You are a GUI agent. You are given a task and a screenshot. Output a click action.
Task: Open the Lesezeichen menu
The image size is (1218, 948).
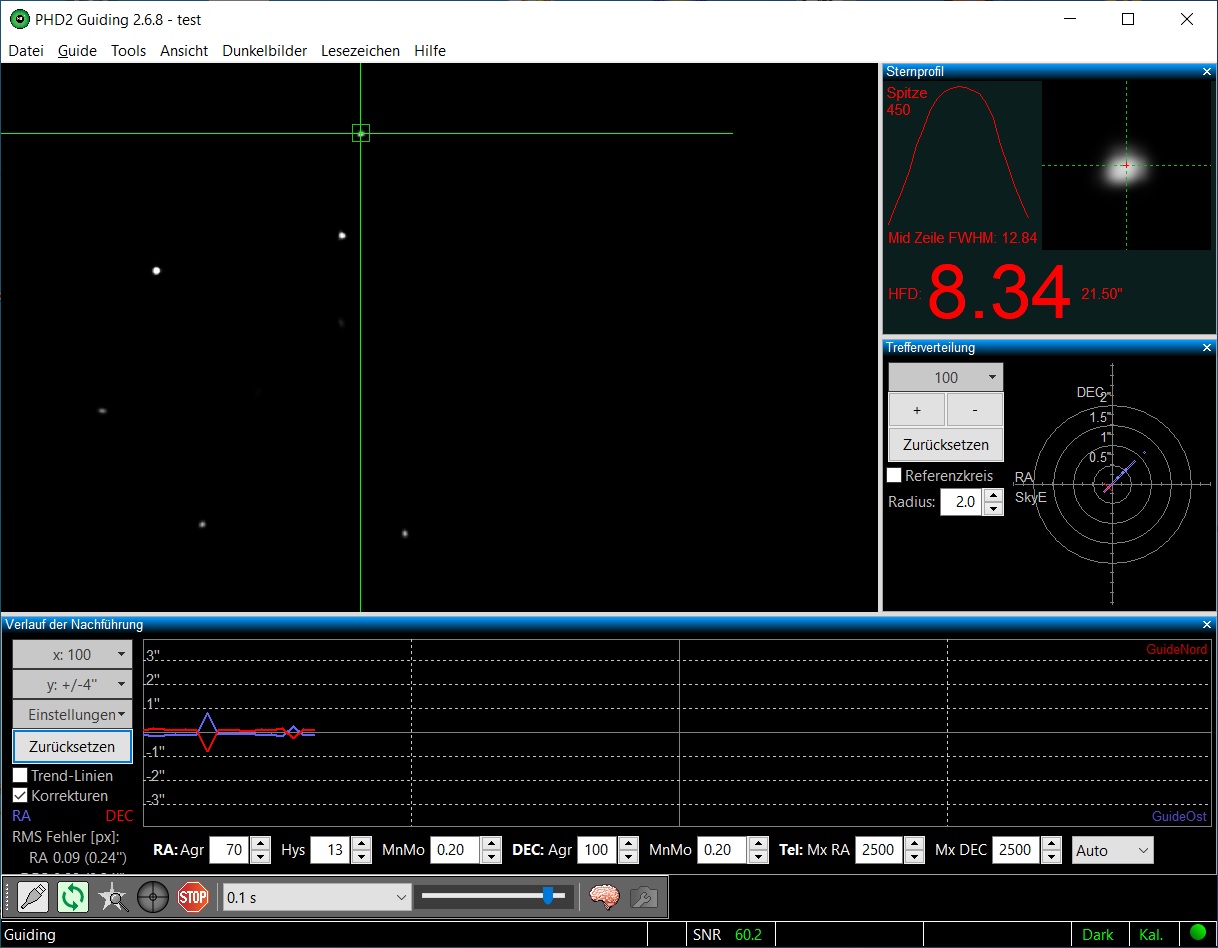click(360, 50)
